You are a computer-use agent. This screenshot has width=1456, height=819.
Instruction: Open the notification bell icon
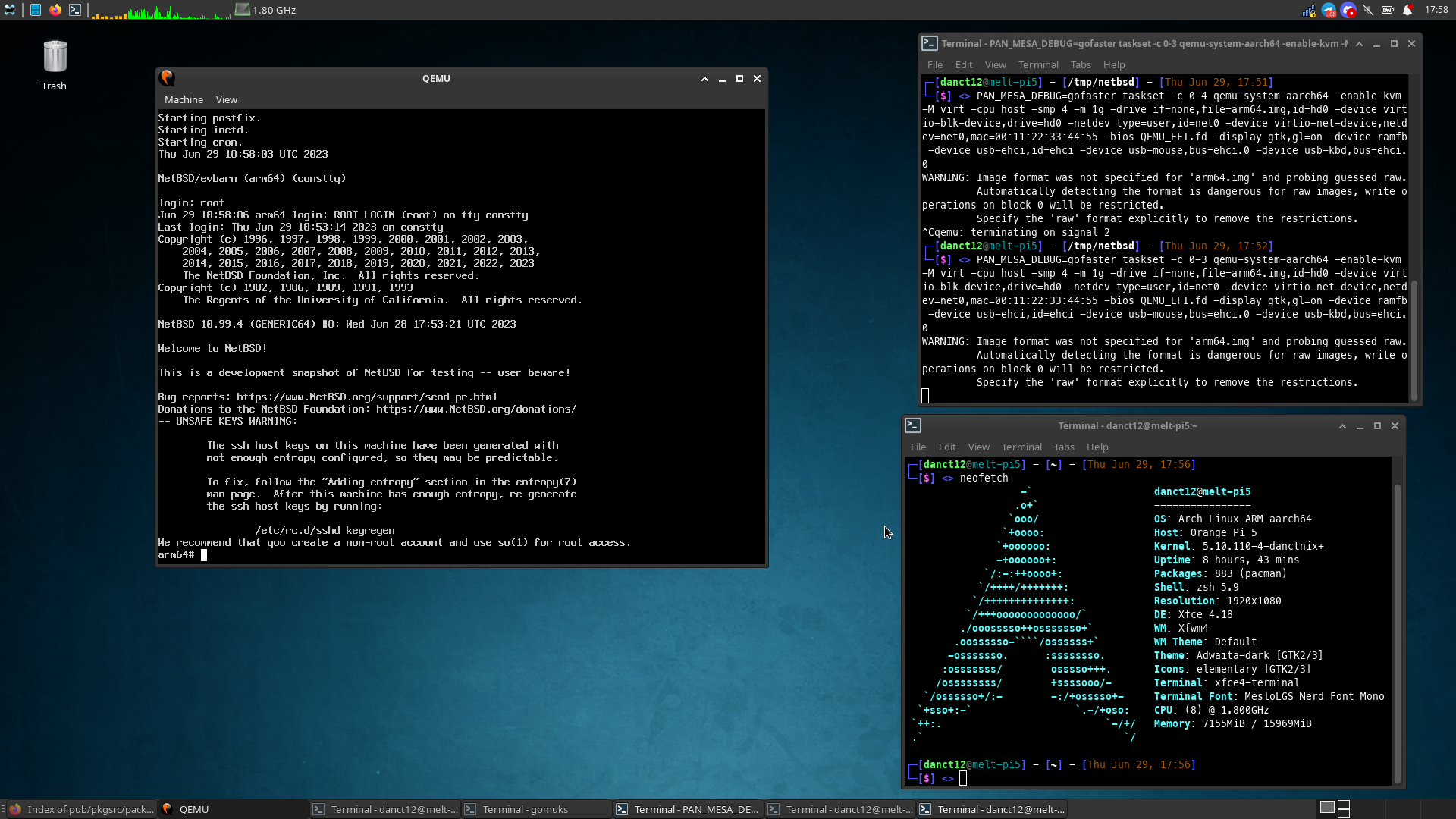click(x=1407, y=10)
